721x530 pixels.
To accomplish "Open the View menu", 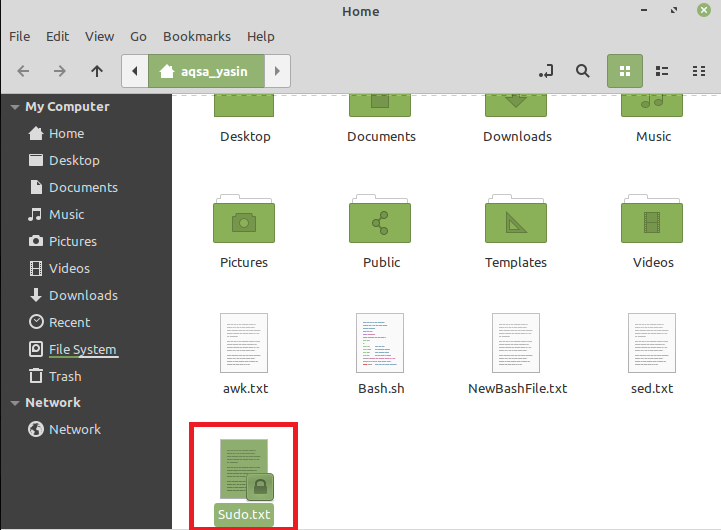I will click(x=99, y=36).
